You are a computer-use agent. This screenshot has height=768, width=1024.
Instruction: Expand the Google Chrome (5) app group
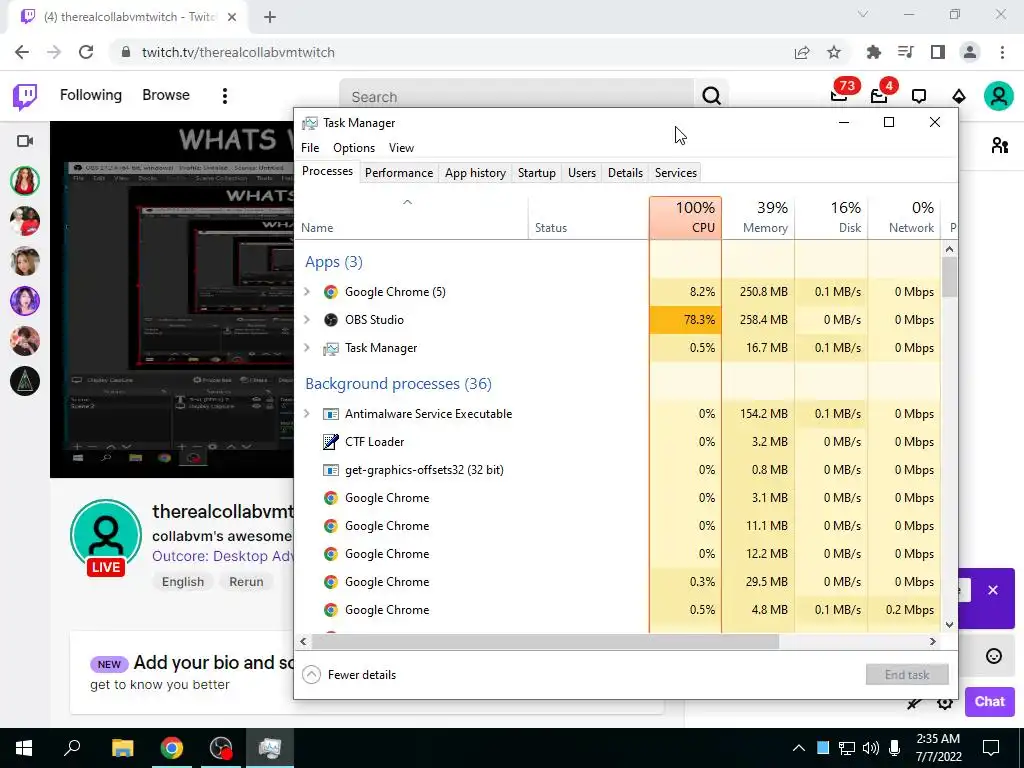point(307,292)
